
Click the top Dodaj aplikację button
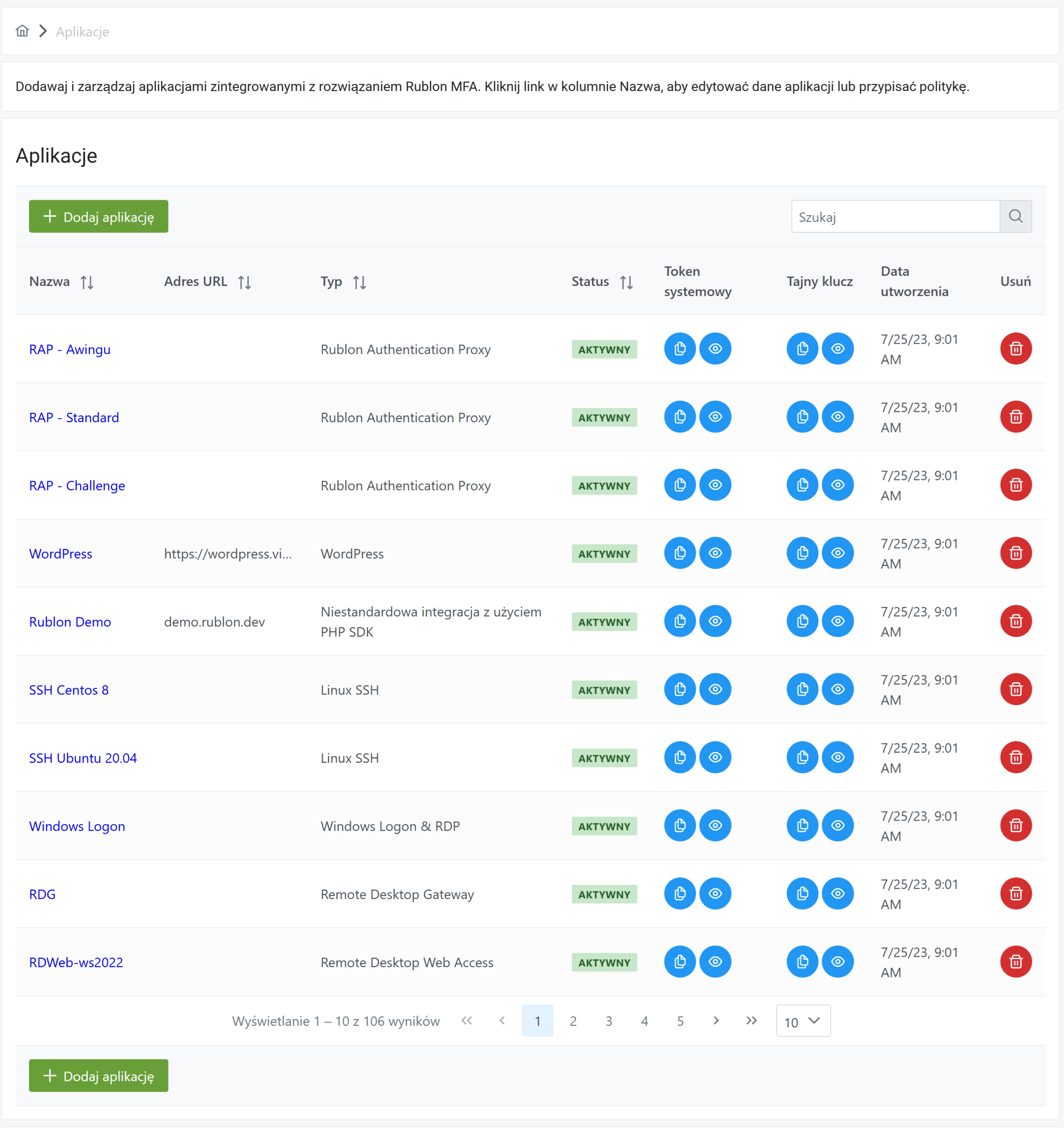coord(99,216)
